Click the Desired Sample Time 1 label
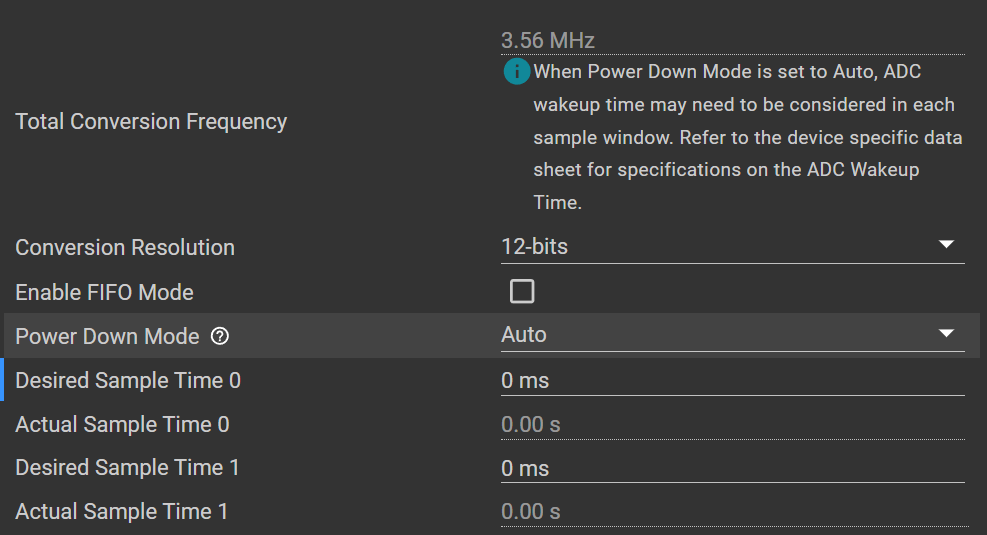This screenshot has width=987, height=535. click(x=127, y=468)
